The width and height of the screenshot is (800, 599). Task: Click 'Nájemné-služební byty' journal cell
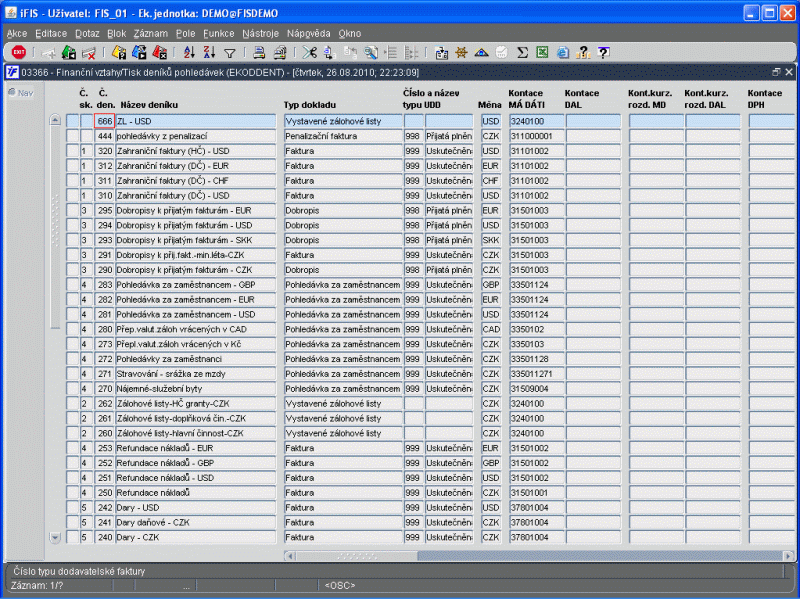[x=195, y=389]
